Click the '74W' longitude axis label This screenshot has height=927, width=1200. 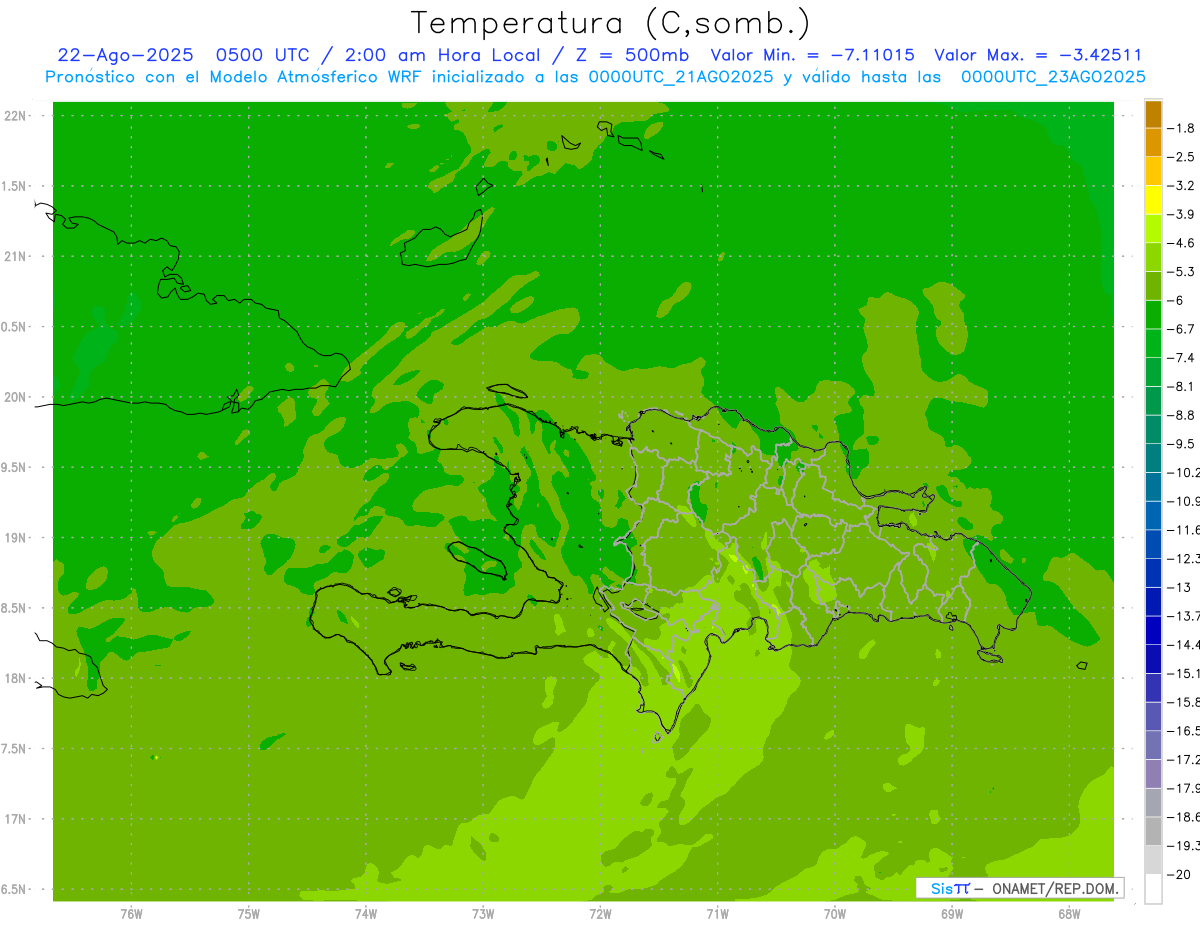pos(365,914)
